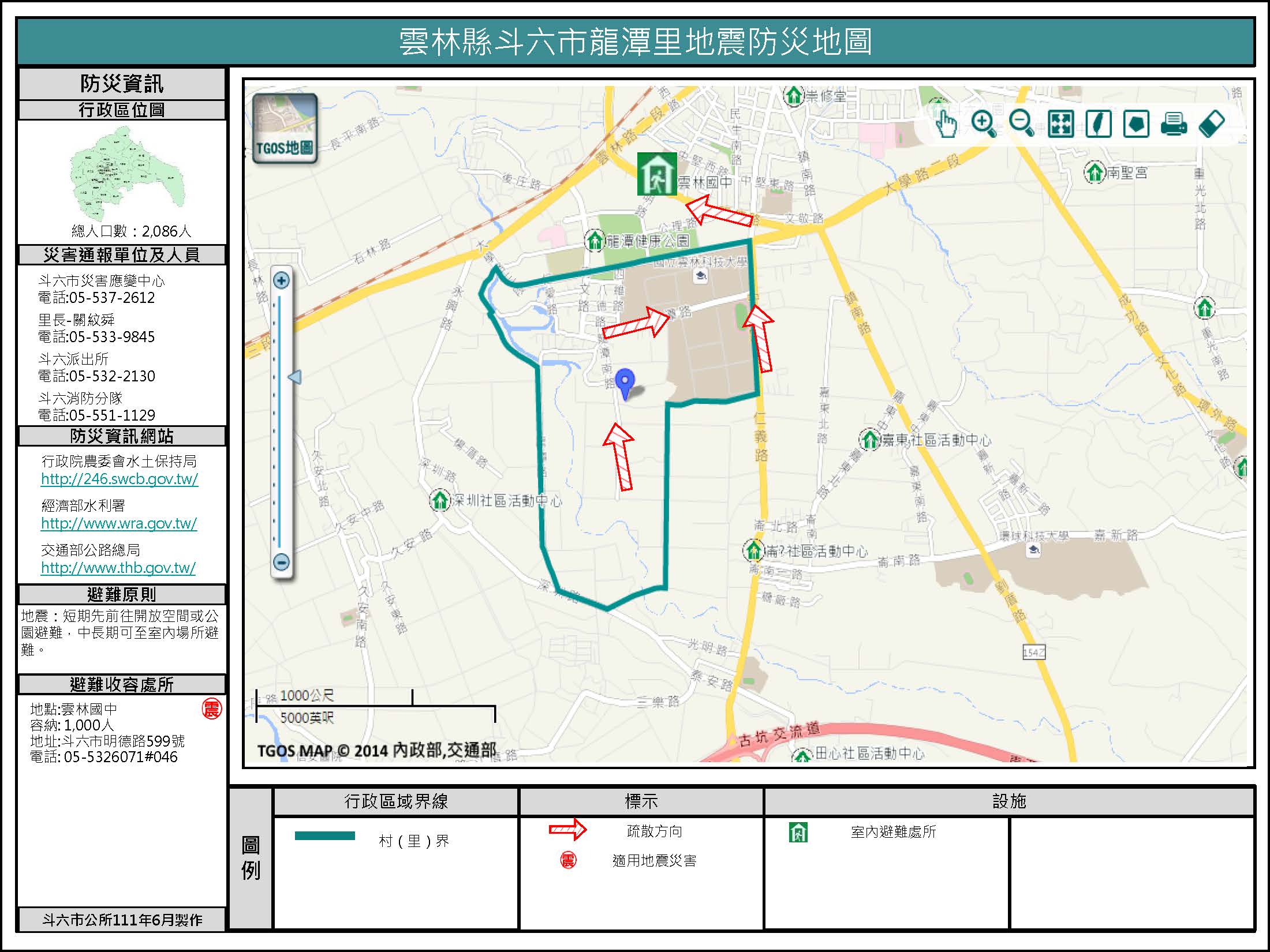Open the 246.swcb.gov.tw link

(119, 479)
